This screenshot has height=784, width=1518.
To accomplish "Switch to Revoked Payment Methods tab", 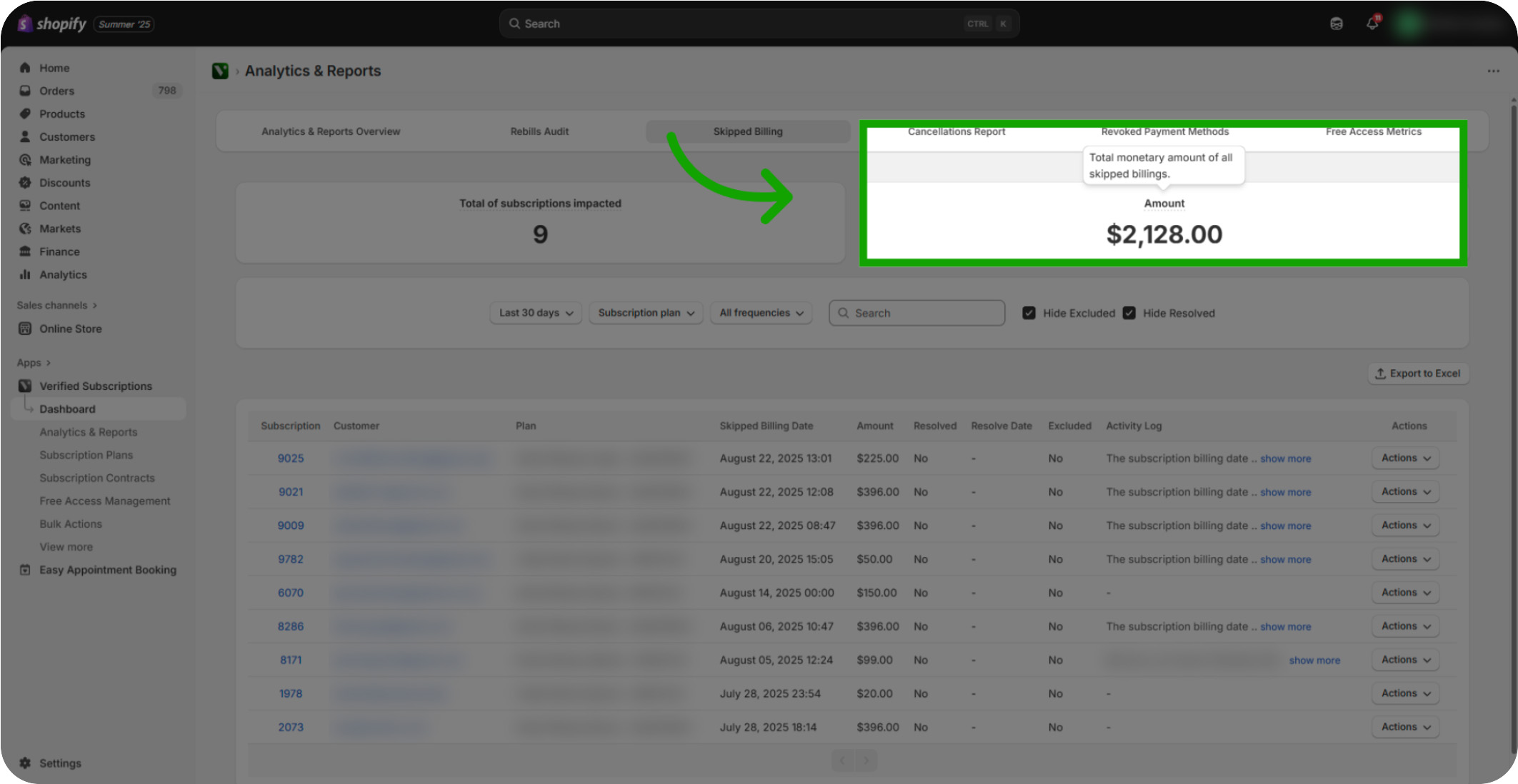I will 1164,131.
